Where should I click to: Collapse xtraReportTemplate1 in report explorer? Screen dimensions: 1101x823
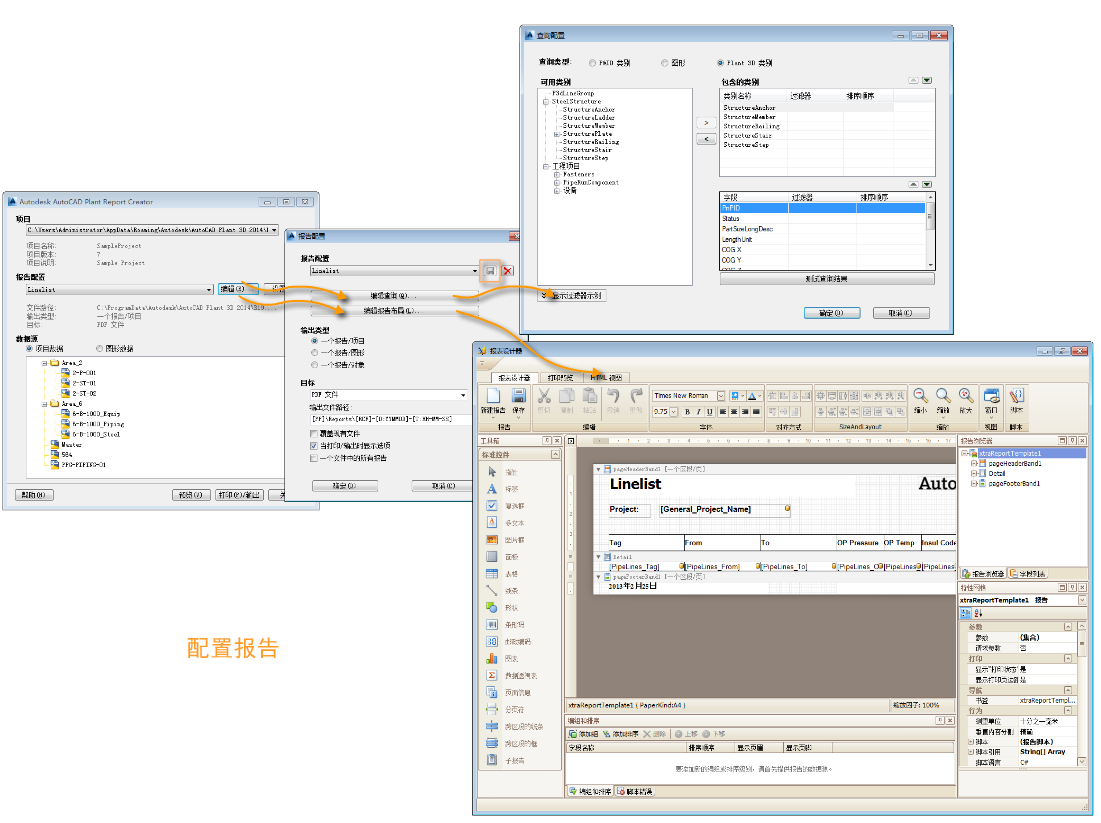[x=964, y=454]
